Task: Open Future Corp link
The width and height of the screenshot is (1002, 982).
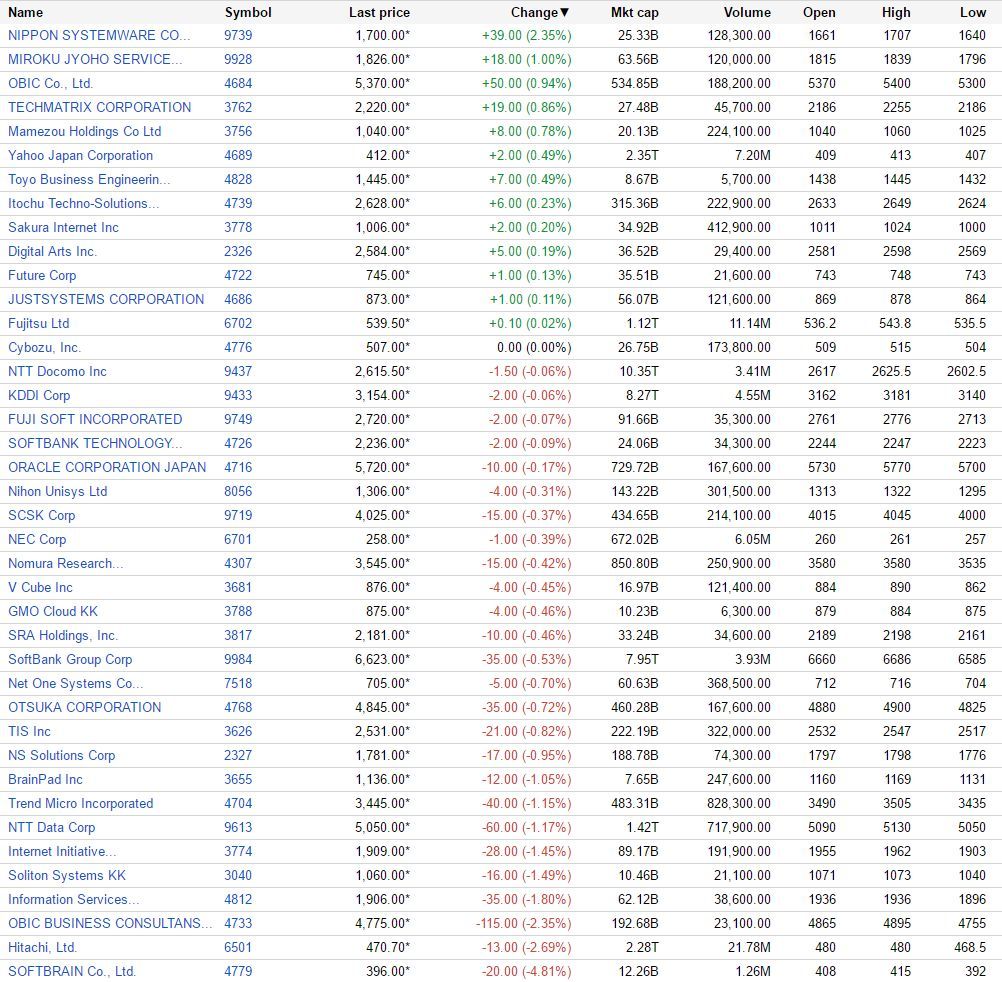Action: point(42,275)
